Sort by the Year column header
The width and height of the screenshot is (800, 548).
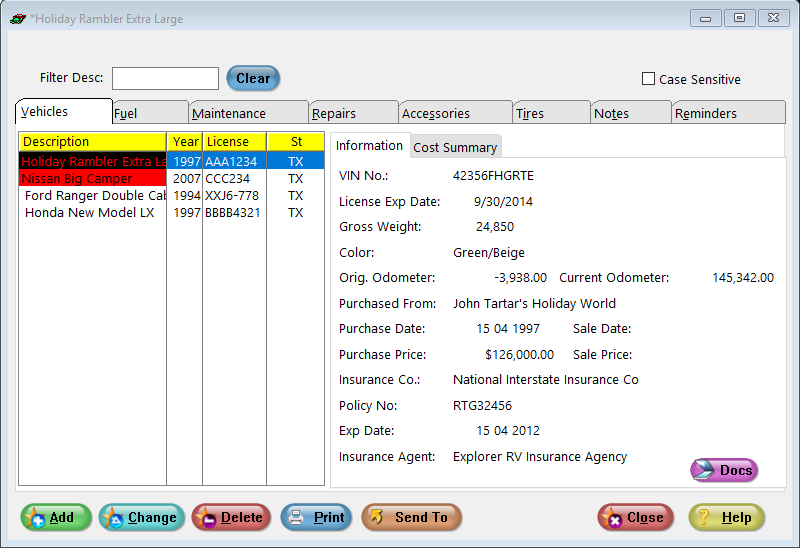coord(185,141)
